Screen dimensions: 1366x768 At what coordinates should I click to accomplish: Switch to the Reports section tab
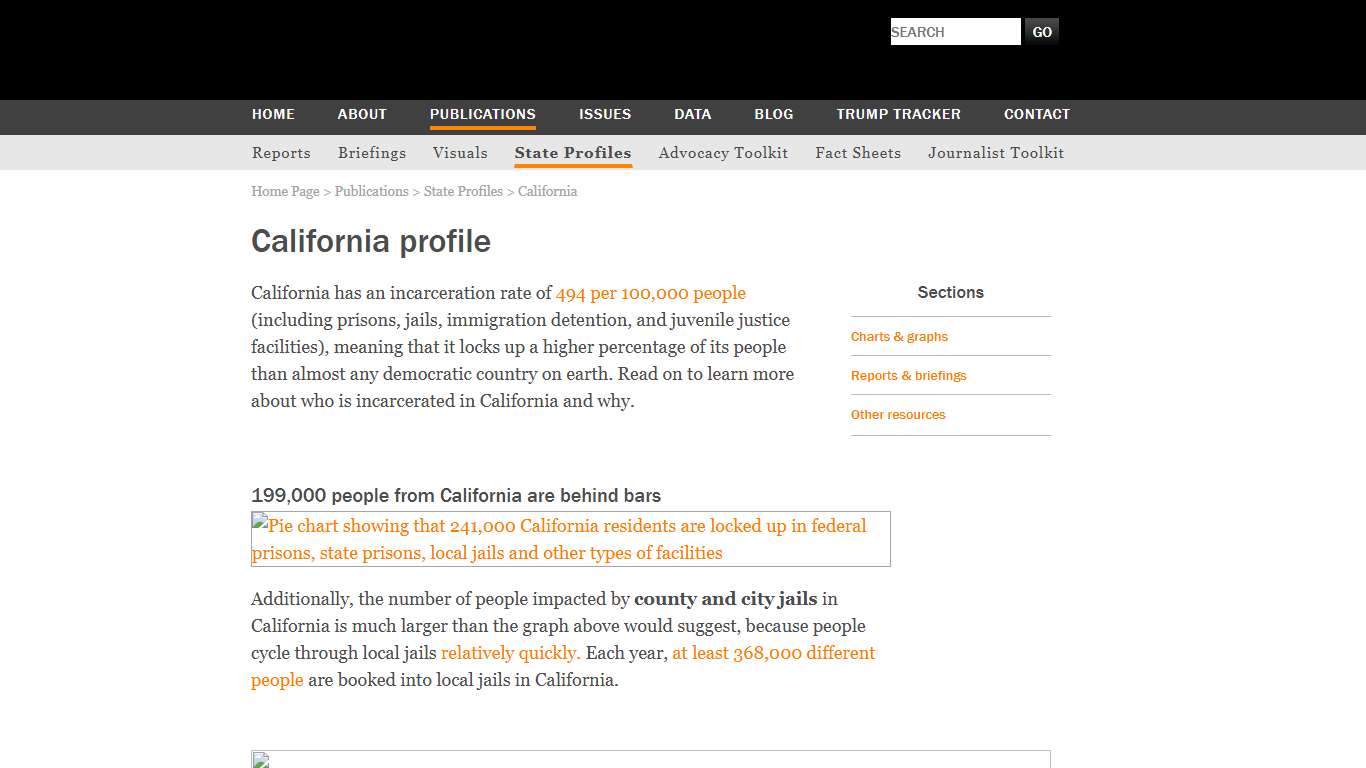(x=281, y=152)
